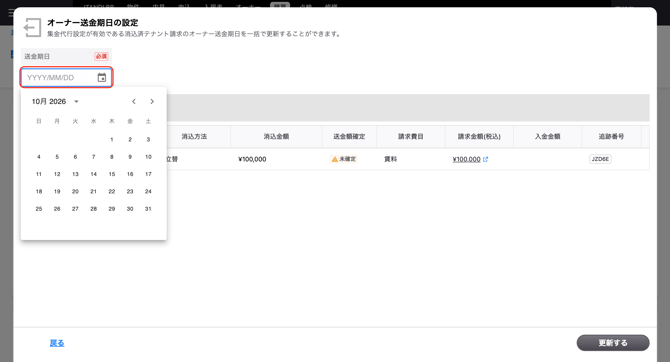Click the 未確定 warning badge
The height and width of the screenshot is (362, 670).
(x=344, y=159)
